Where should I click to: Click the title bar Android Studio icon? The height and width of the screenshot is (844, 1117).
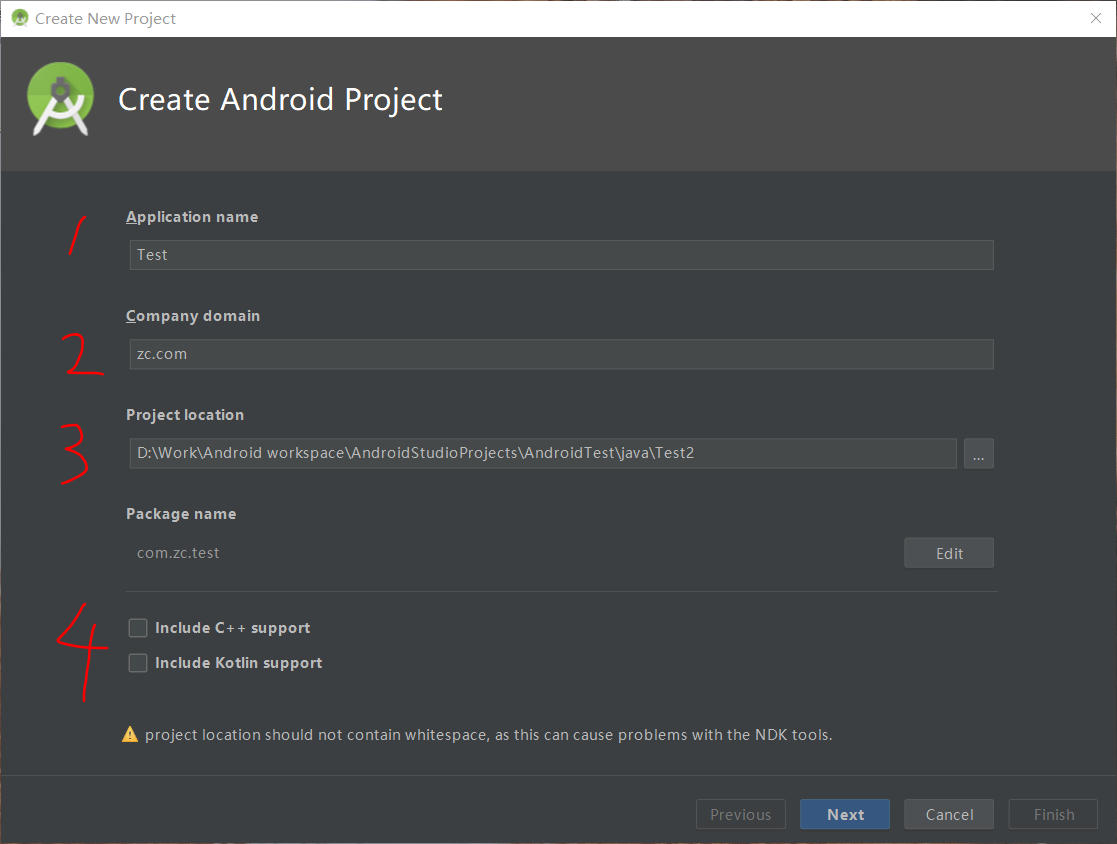click(20, 18)
